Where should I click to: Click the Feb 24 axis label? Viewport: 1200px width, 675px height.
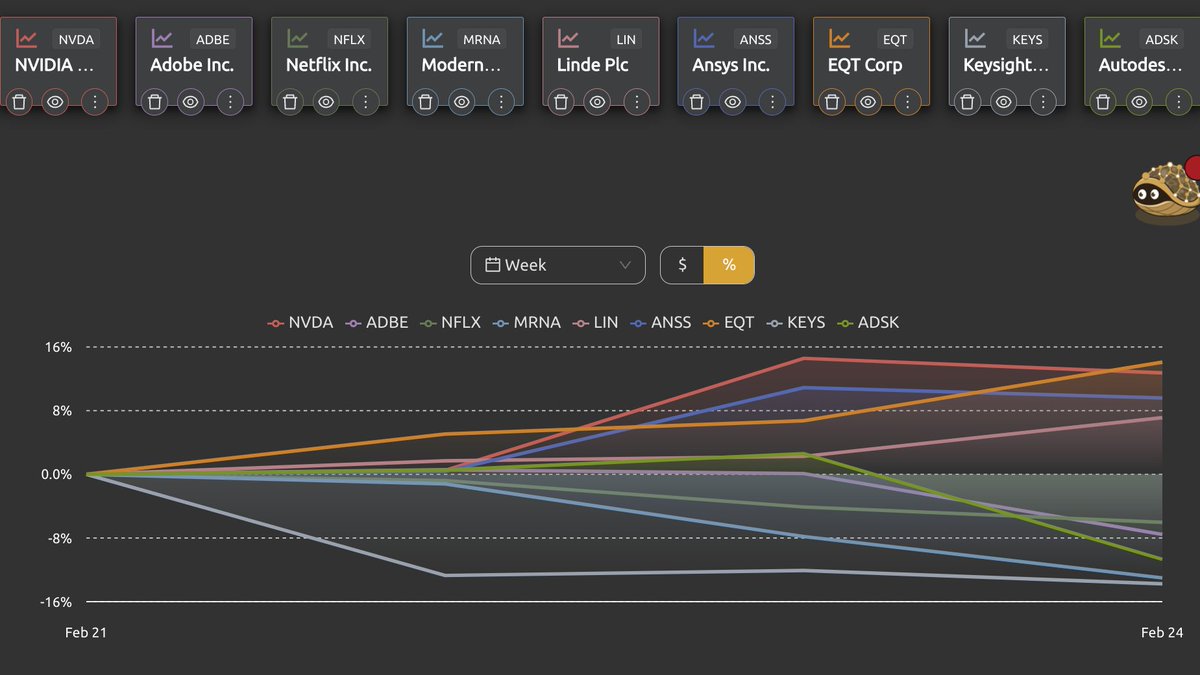click(x=1162, y=633)
